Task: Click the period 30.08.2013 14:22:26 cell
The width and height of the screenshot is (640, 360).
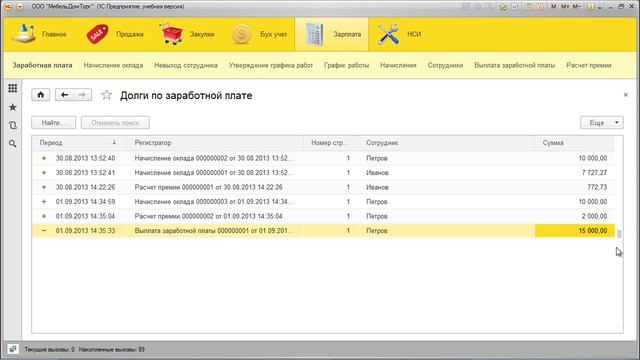Action: point(85,187)
